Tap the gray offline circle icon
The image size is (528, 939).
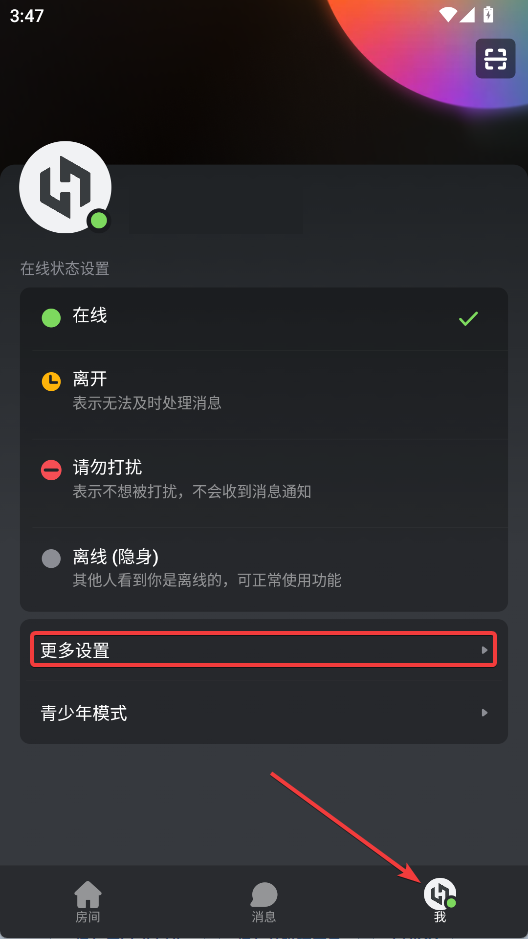[x=51, y=559]
